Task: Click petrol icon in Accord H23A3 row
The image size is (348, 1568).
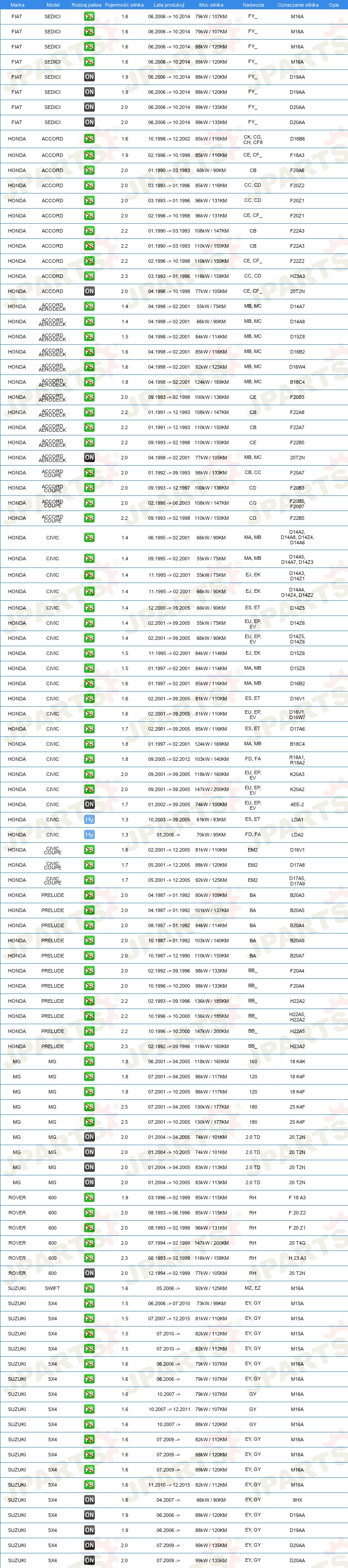Action: coord(89,276)
